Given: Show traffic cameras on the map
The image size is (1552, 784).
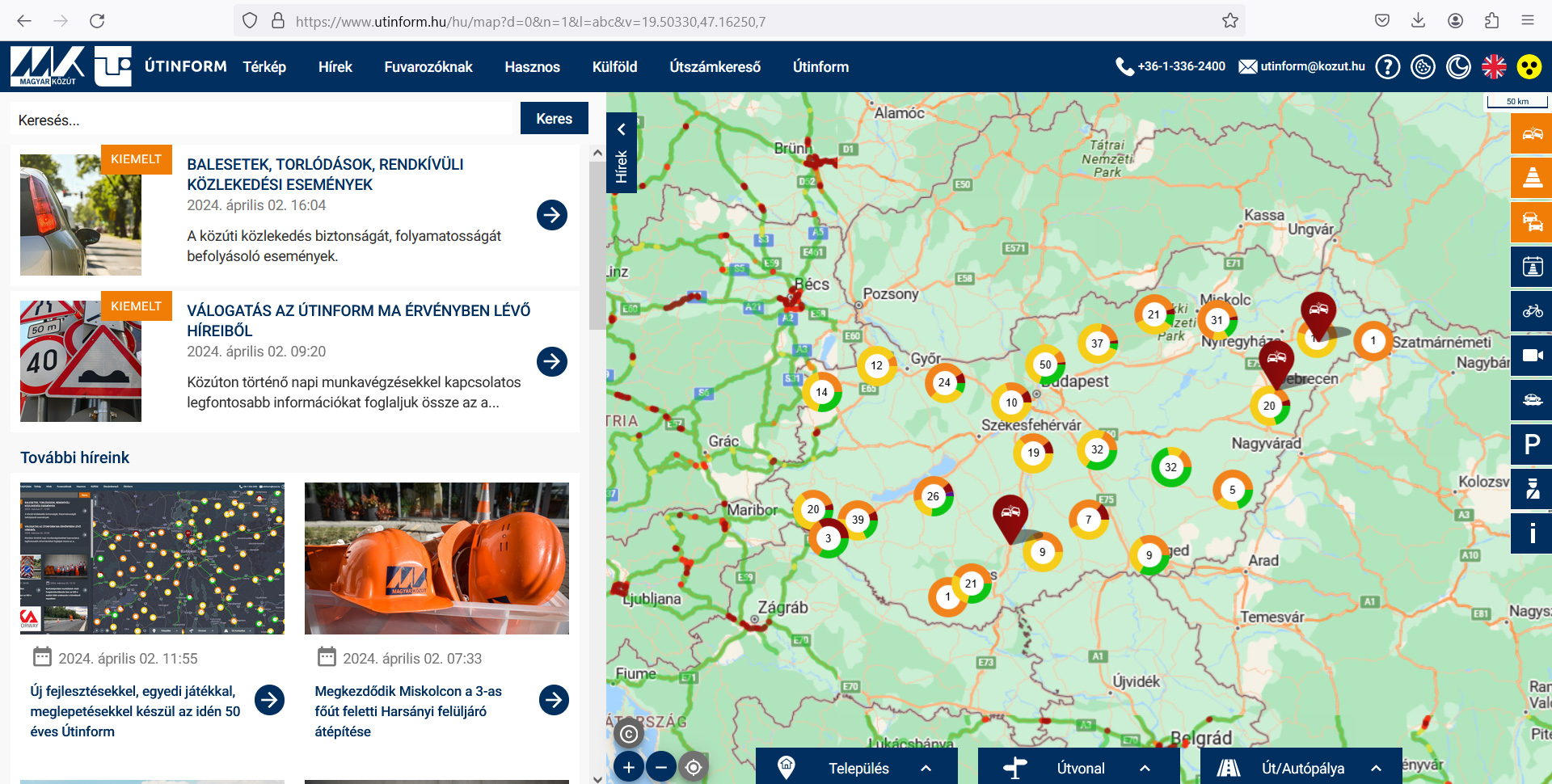Looking at the screenshot, I should coord(1532,356).
